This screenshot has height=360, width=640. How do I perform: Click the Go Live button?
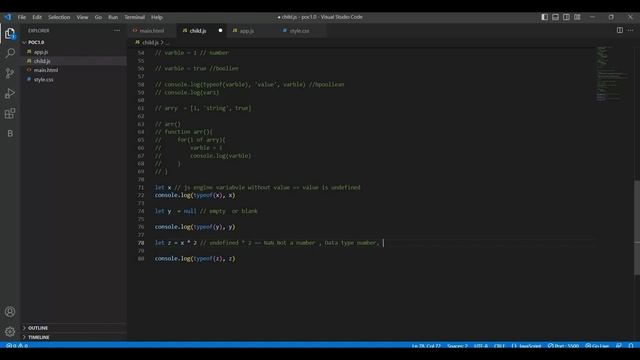click(x=597, y=346)
